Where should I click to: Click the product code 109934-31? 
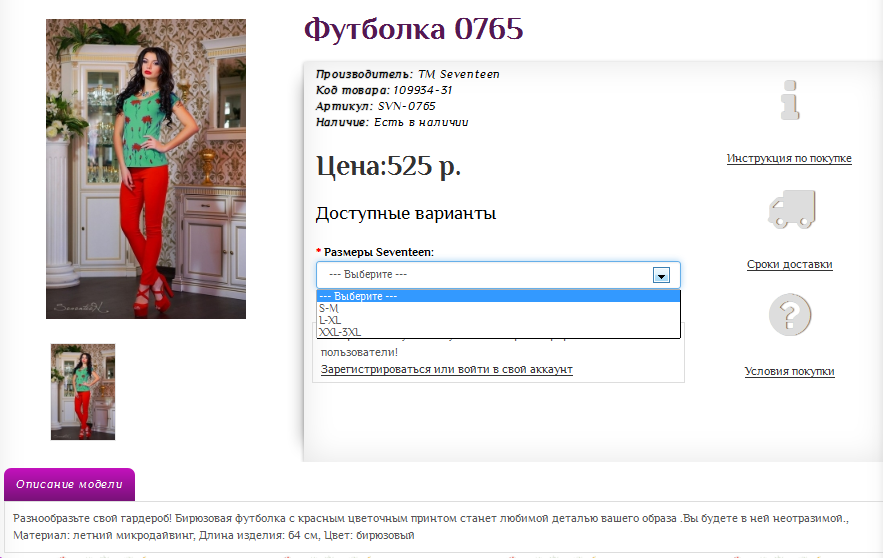pos(422,90)
